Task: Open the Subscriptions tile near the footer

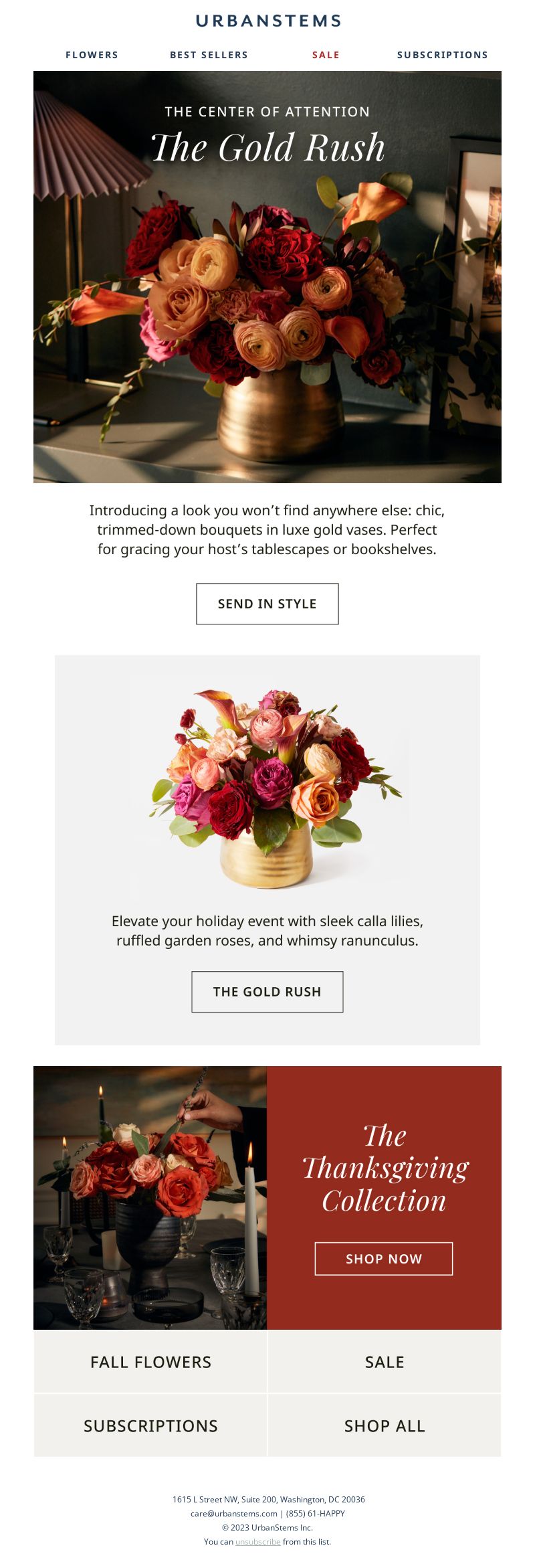Action: pyautogui.click(x=150, y=1425)
